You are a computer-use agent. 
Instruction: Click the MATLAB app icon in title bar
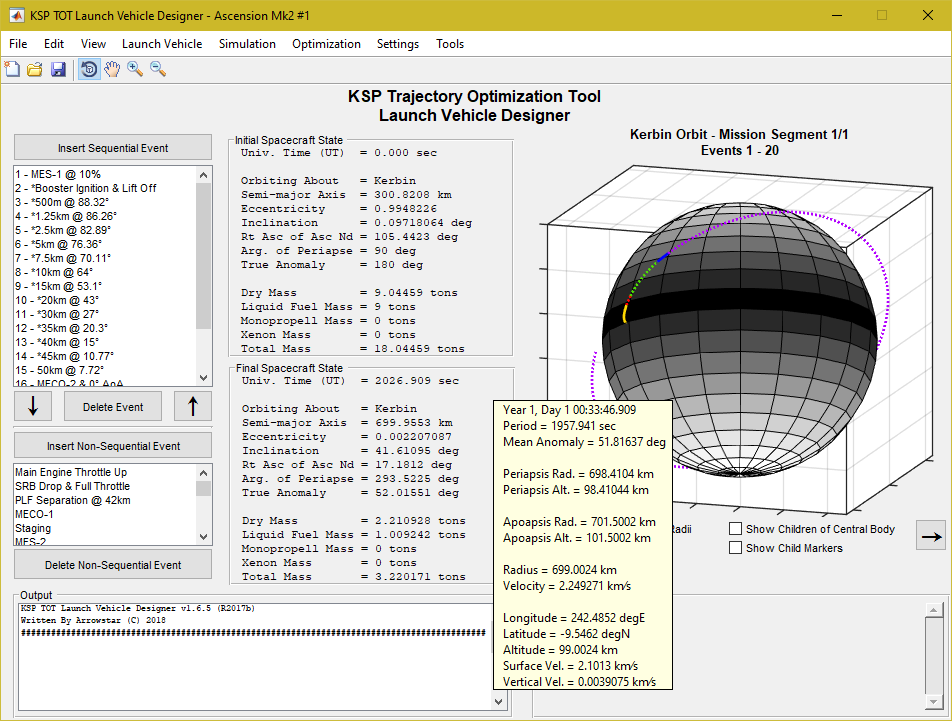click(x=16, y=15)
